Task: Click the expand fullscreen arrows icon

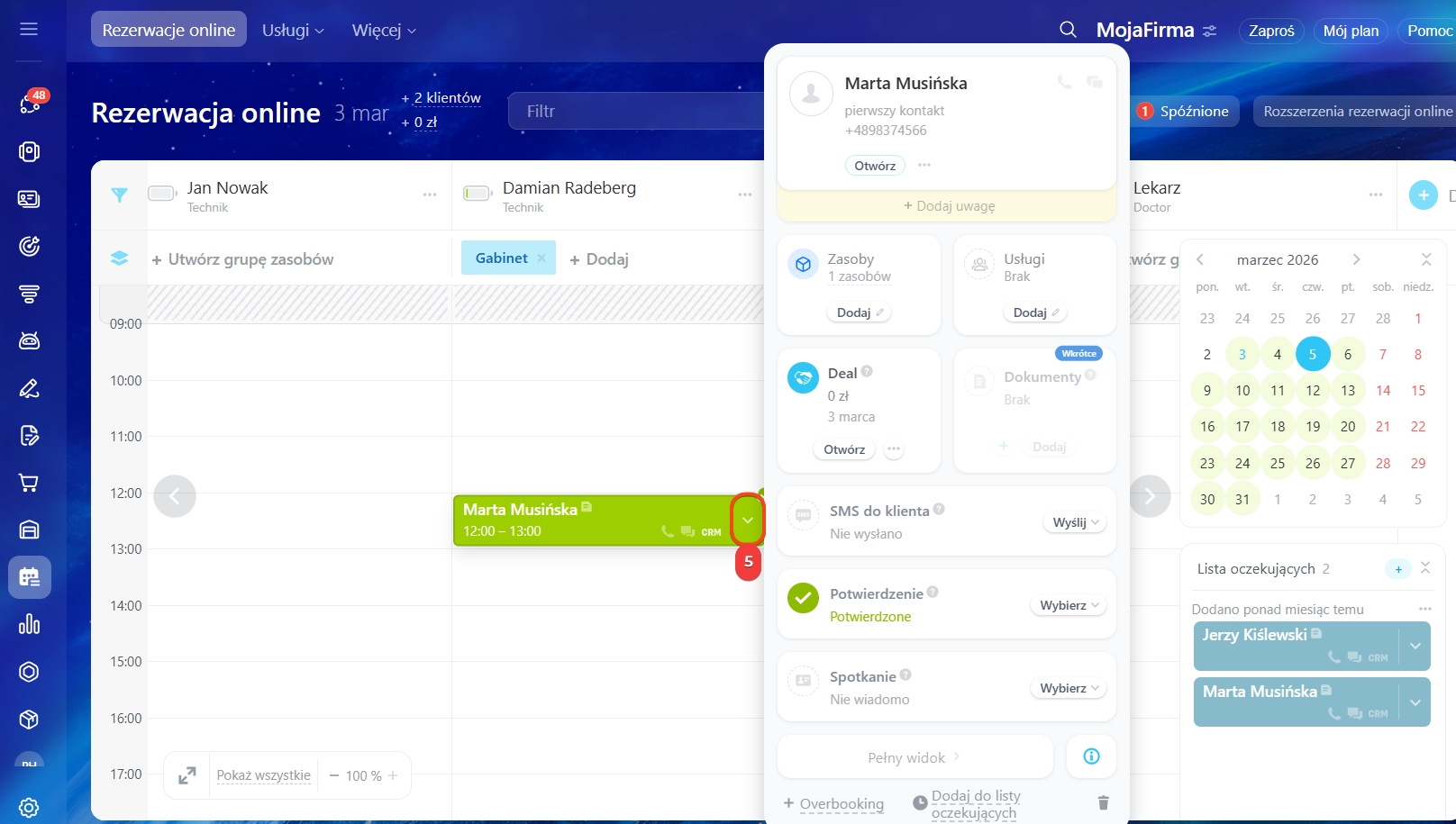Action: 187,775
